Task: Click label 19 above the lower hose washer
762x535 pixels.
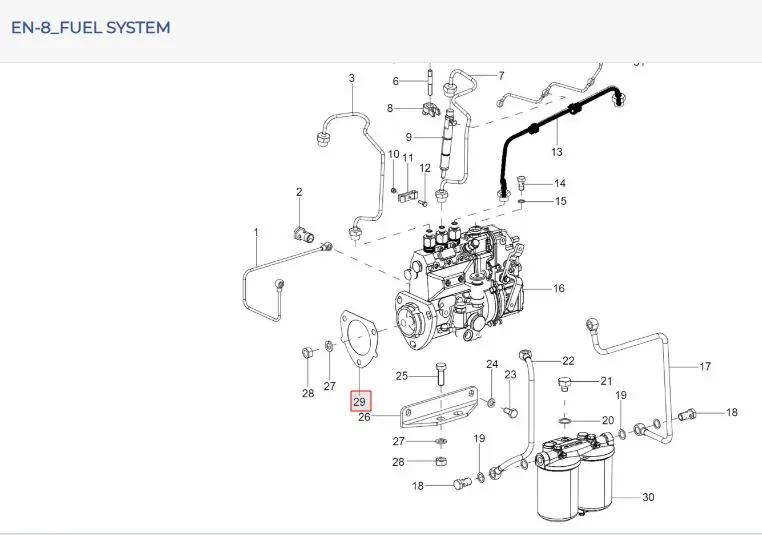Action: pyautogui.click(x=479, y=439)
